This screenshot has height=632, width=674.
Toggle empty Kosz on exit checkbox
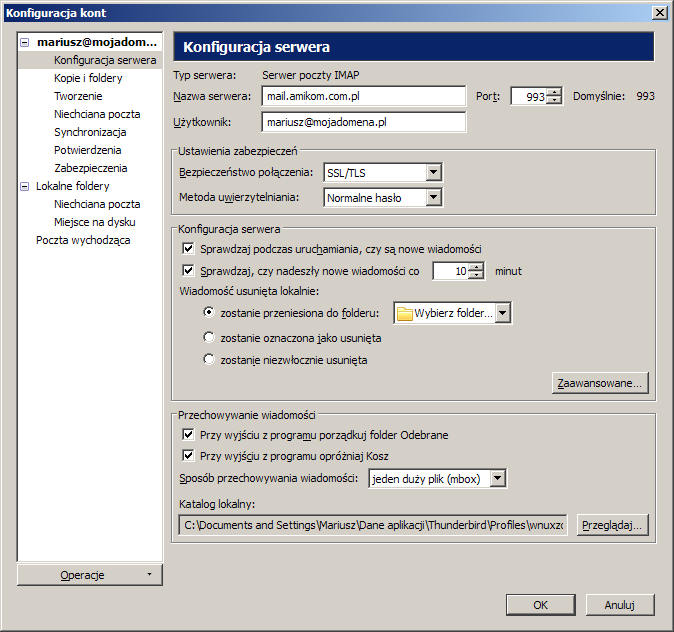pos(188,455)
